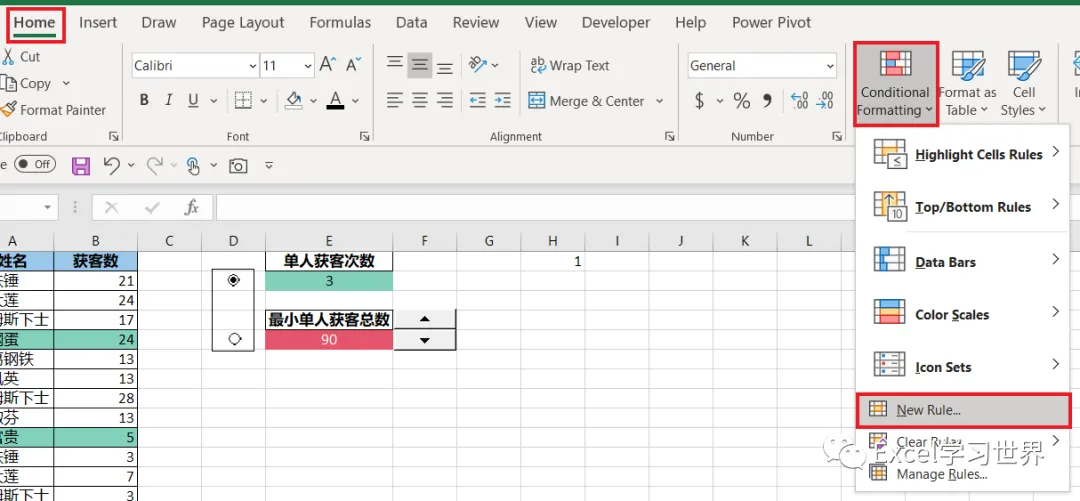
Task: Click the Copy icon
Action: pos(9,83)
